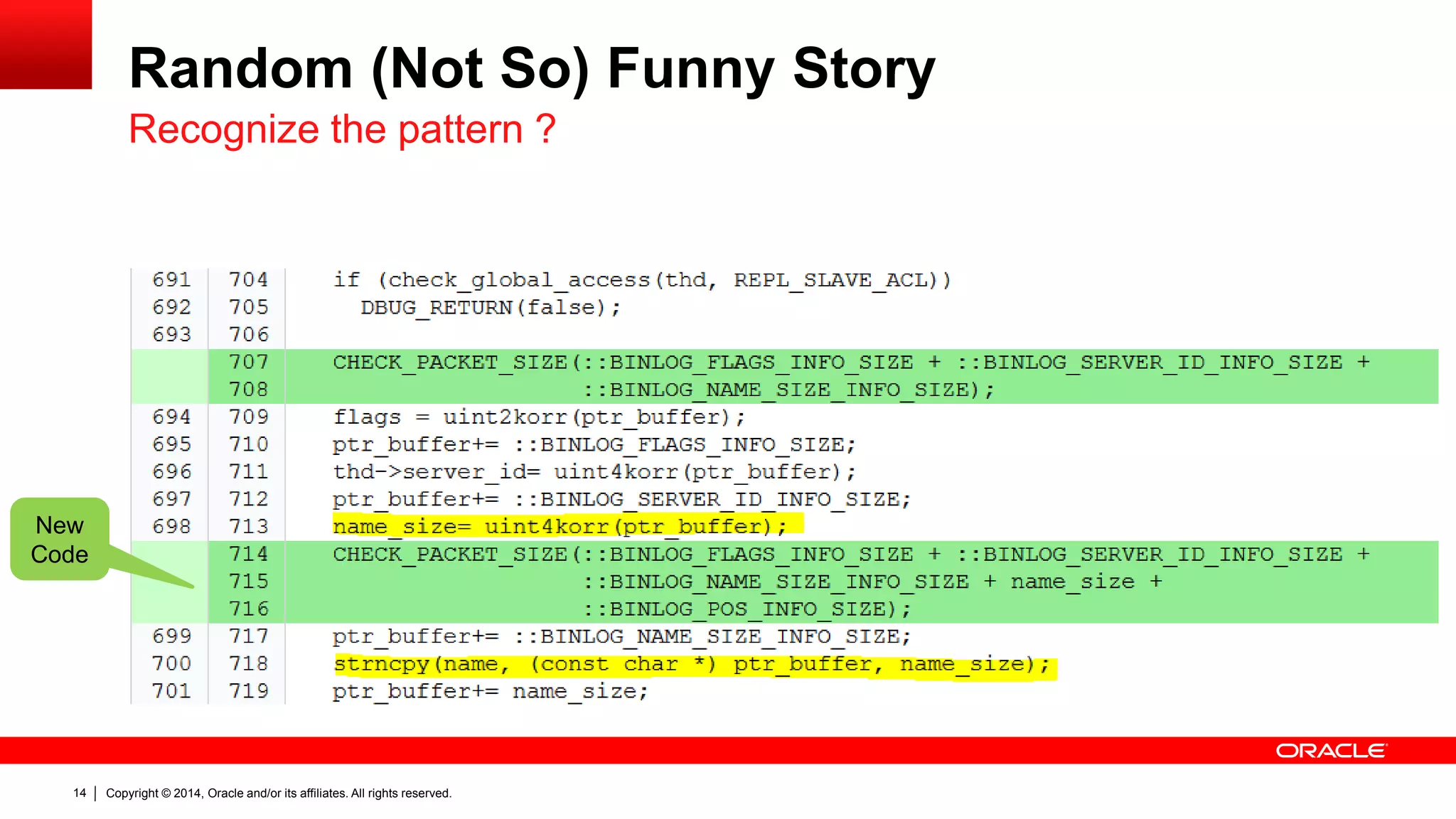The width and height of the screenshot is (1456, 819).
Task: Click the code 'ptr_buffer+= ::BINLOG_FLAGS_INFO_SIZE;'
Action: [594, 445]
